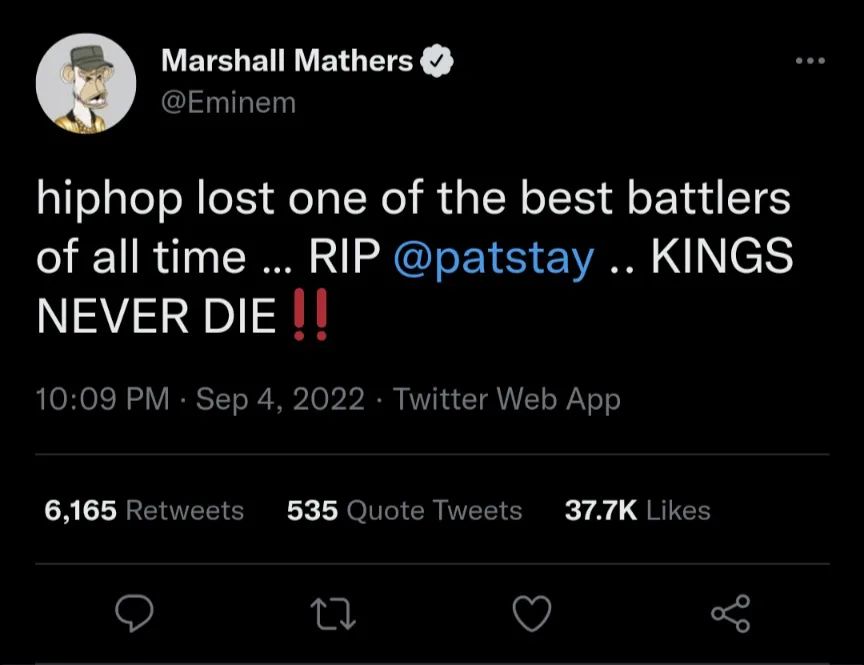Open the share icon options
Image resolution: width=864 pixels, height=665 pixels.
tap(730, 613)
